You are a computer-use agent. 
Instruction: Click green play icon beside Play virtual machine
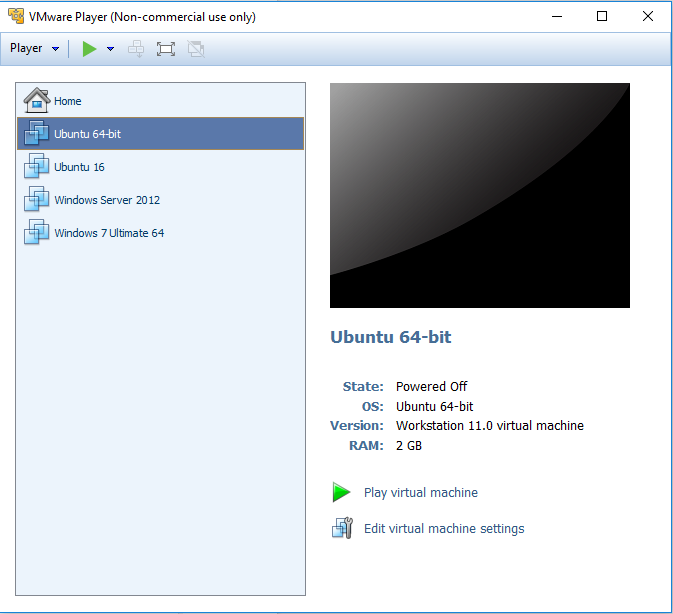tap(341, 492)
